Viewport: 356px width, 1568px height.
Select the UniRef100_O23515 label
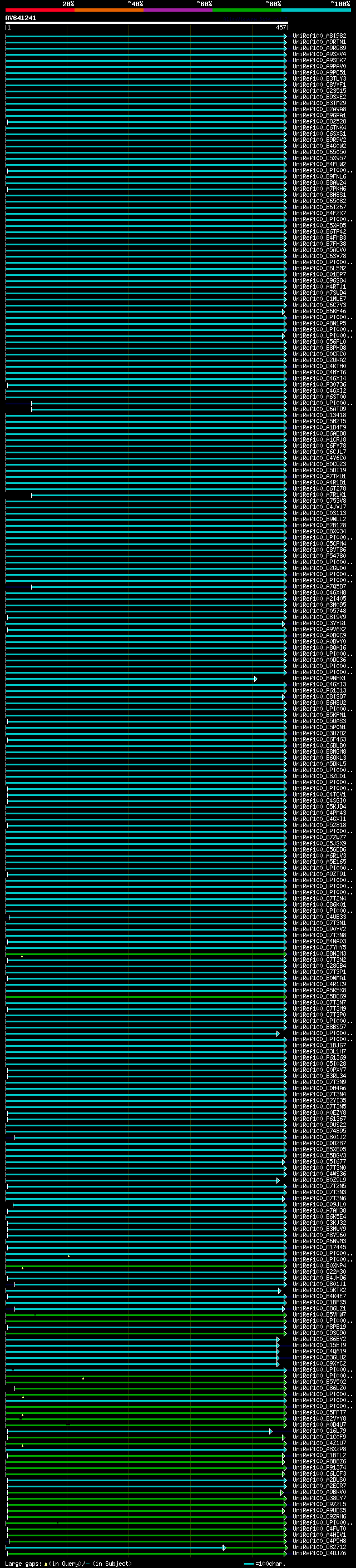319,91
